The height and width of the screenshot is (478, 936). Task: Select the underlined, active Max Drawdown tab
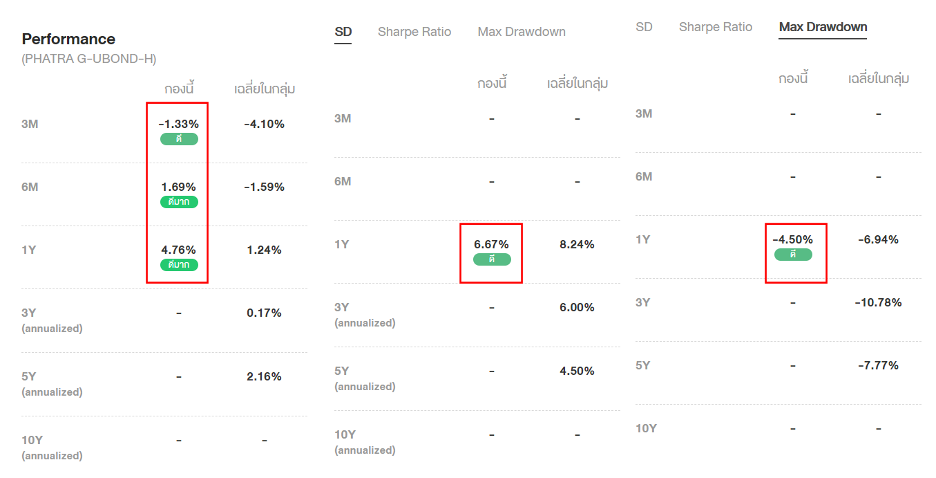[x=822, y=27]
